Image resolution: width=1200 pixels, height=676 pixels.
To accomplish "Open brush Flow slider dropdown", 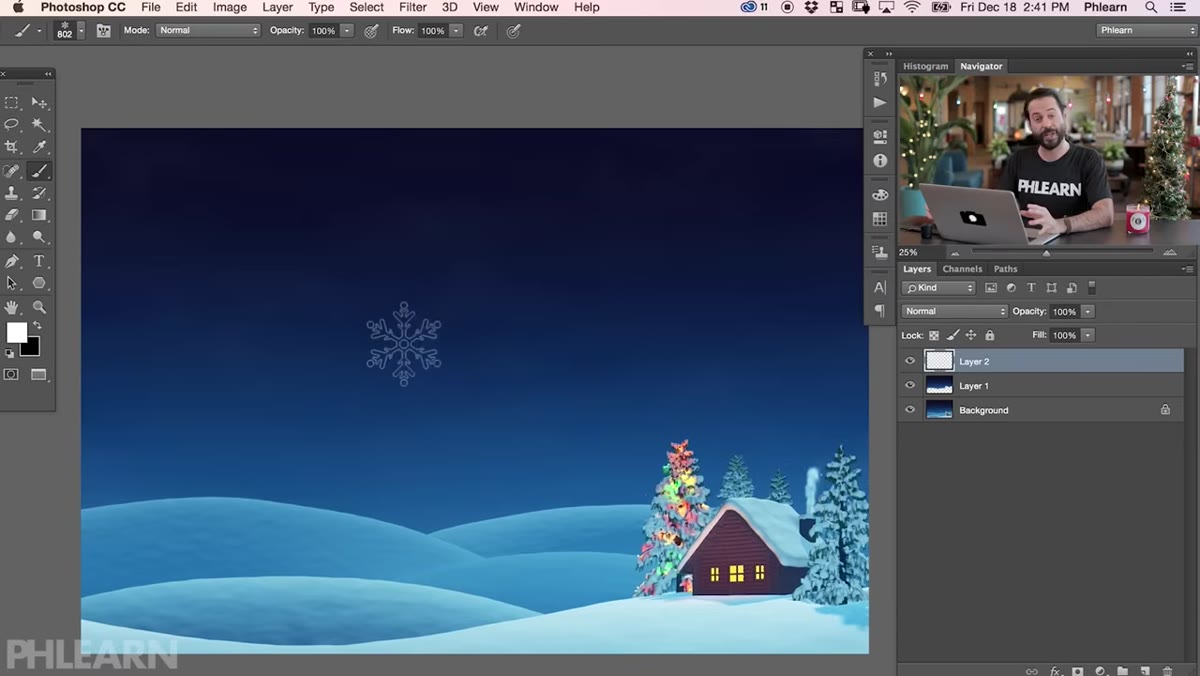I will pyautogui.click(x=456, y=31).
